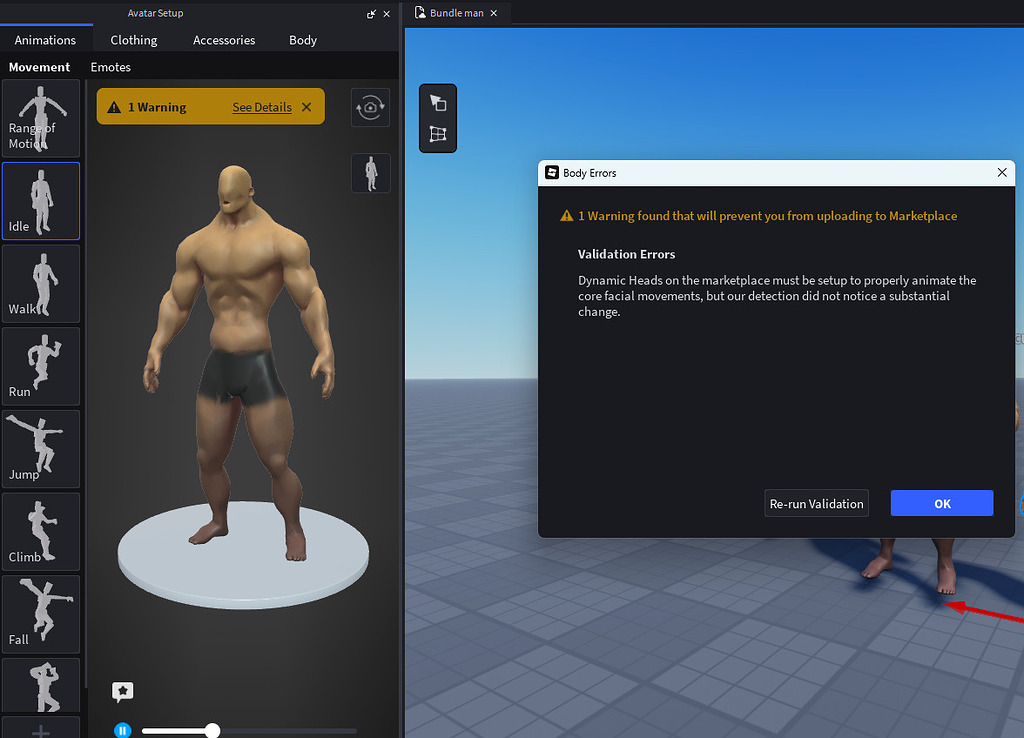The image size is (1024, 738).
Task: Preview the Fall animation
Action: pyautogui.click(x=41, y=614)
